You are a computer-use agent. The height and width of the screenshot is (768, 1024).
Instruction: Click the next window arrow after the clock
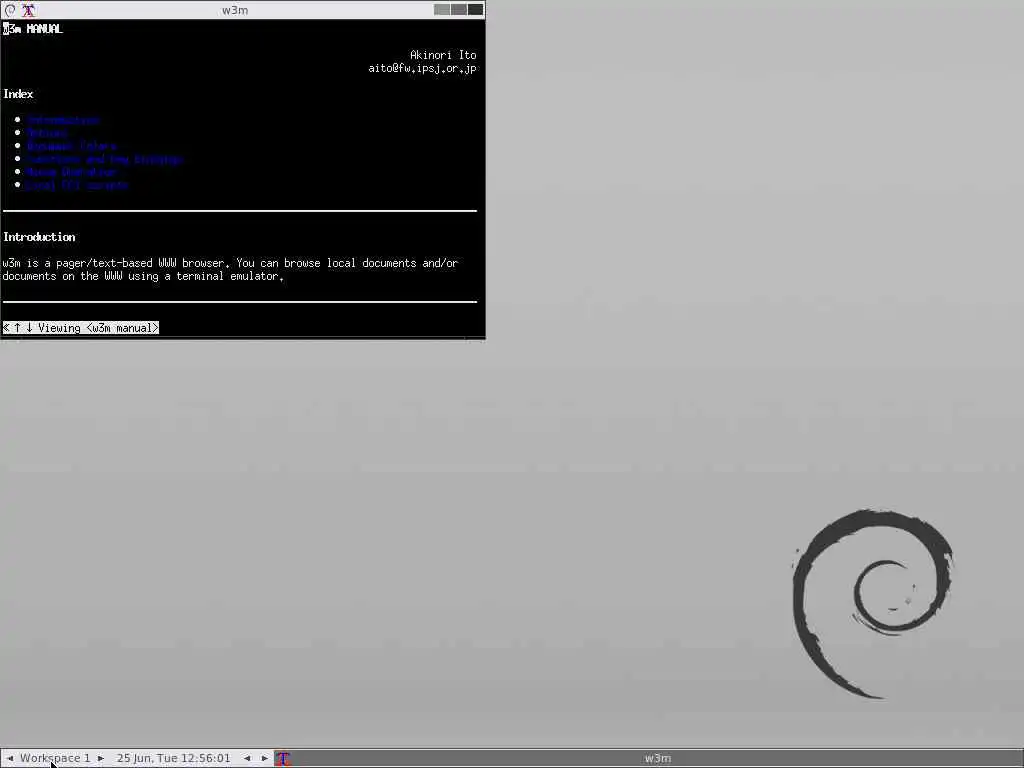pos(264,758)
